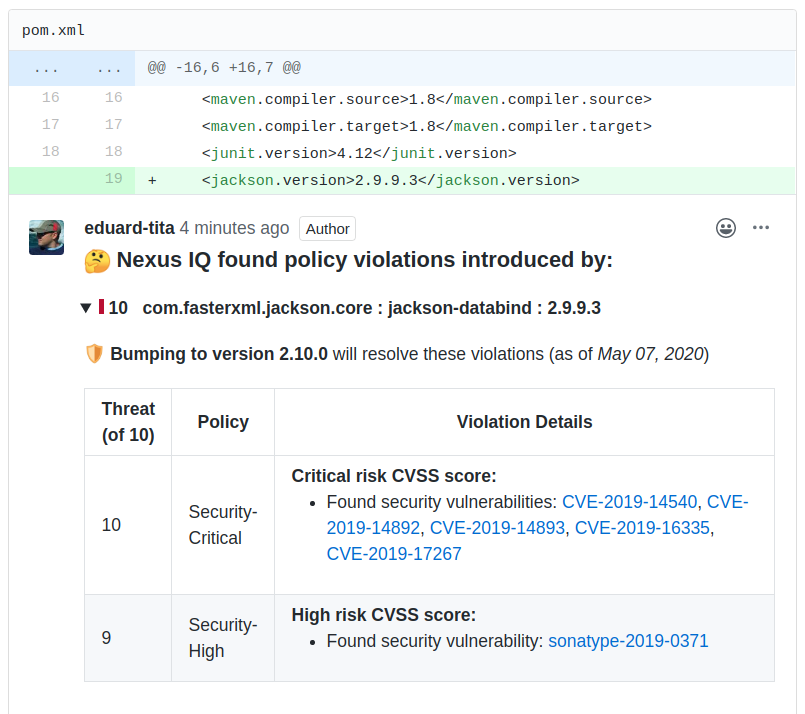Open the comment options ellipsis menu
Screen dimensions: 805x714
761,228
